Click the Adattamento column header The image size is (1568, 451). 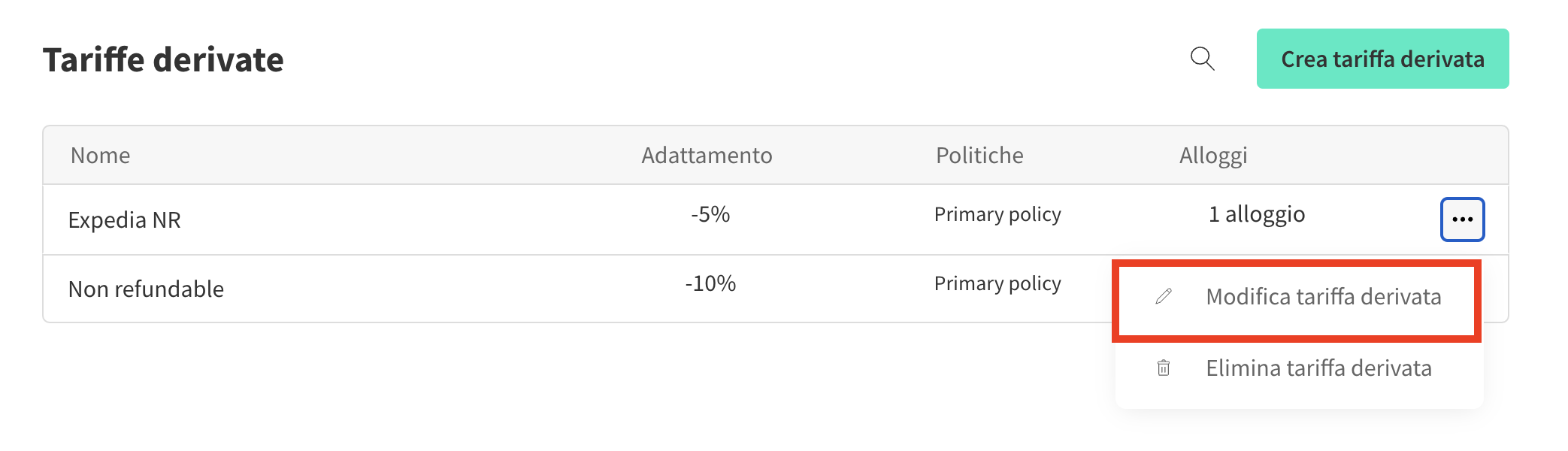[707, 156]
